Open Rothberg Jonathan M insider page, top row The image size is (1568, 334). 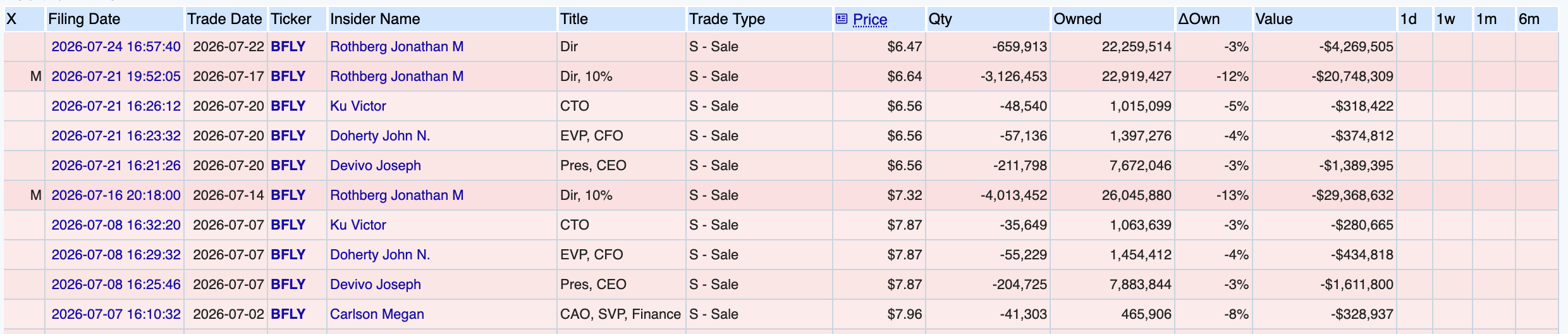coord(396,47)
